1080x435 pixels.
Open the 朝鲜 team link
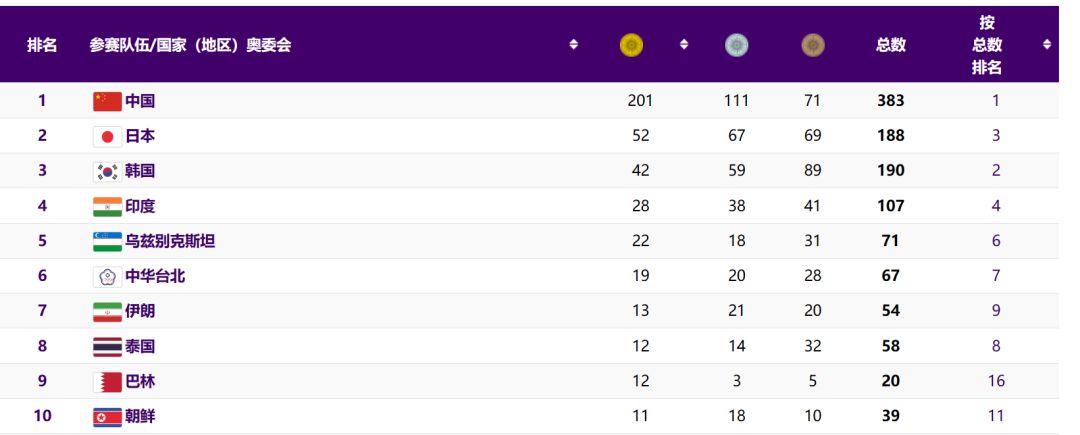[140, 416]
